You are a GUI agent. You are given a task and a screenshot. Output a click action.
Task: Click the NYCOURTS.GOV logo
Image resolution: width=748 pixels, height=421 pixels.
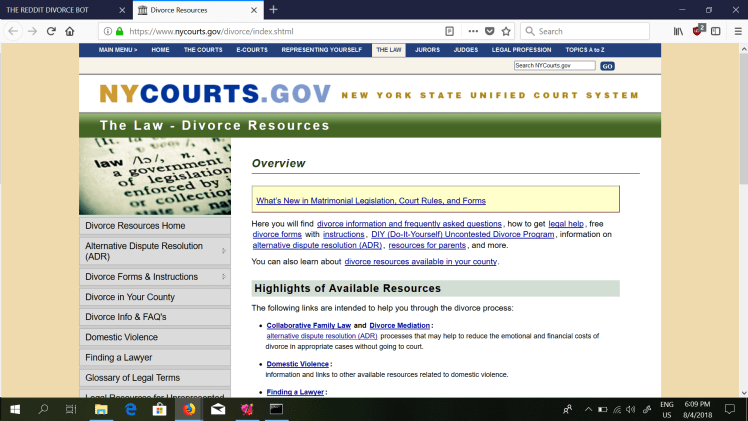215,93
